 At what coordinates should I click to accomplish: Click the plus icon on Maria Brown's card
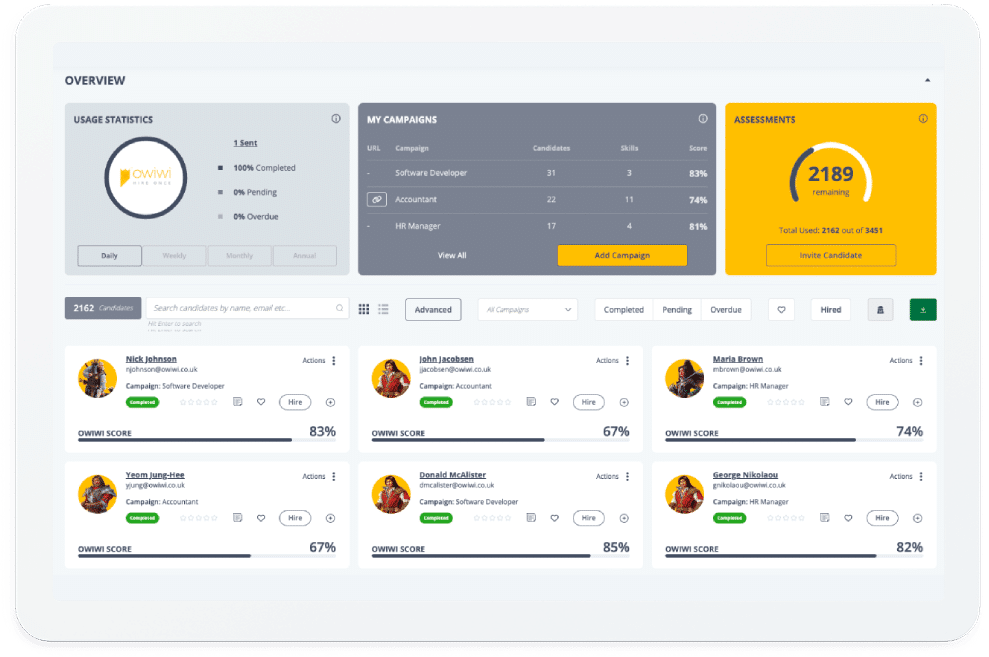point(917,402)
